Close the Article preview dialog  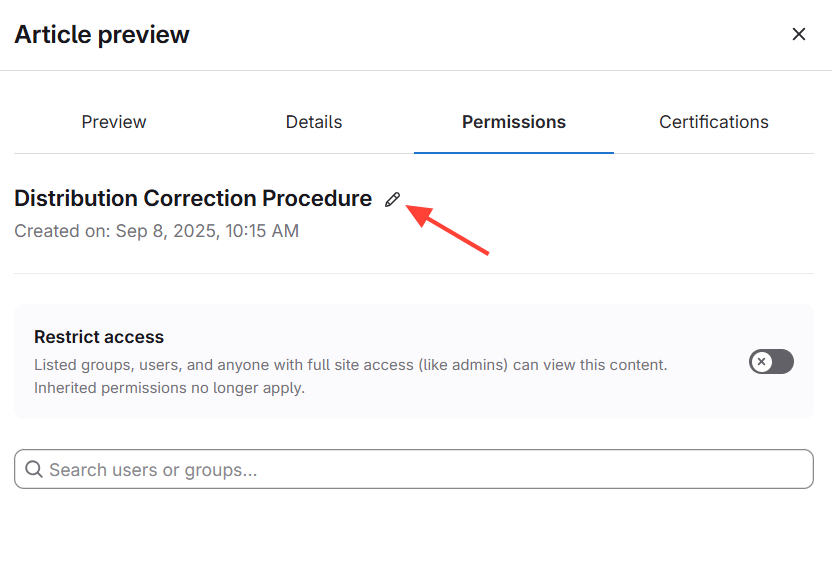(799, 34)
